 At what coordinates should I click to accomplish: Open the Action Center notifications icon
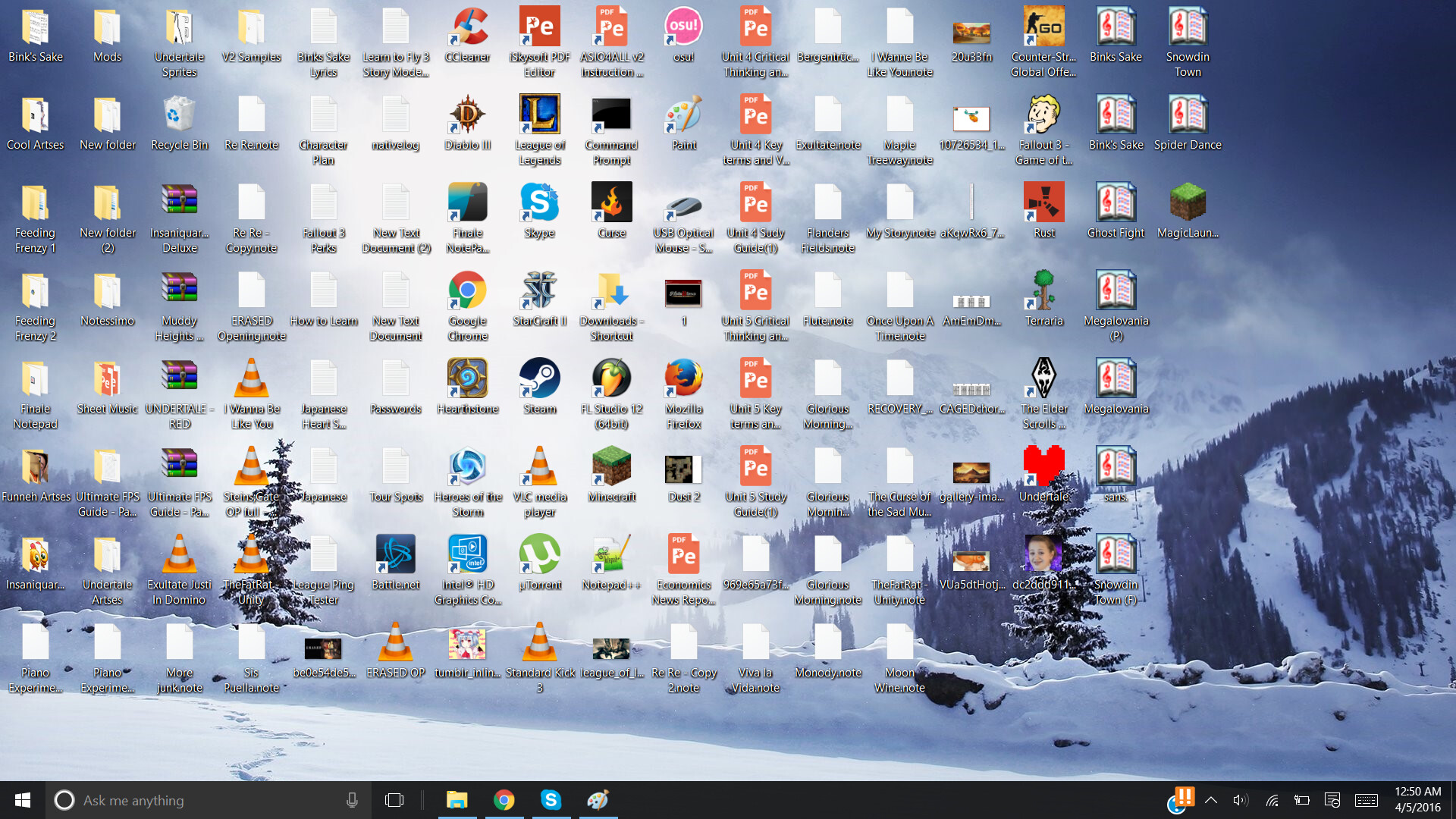point(1332,800)
